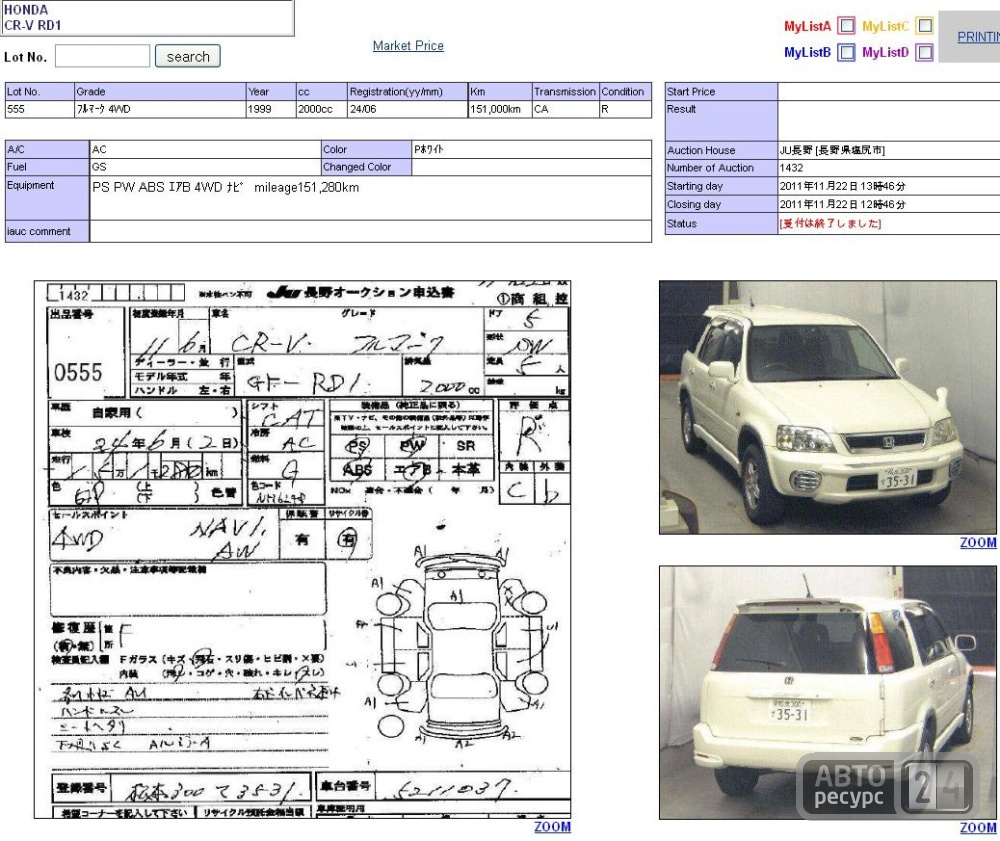This screenshot has width=1000, height=841.
Task: Select the red Status message
Action: 830,223
